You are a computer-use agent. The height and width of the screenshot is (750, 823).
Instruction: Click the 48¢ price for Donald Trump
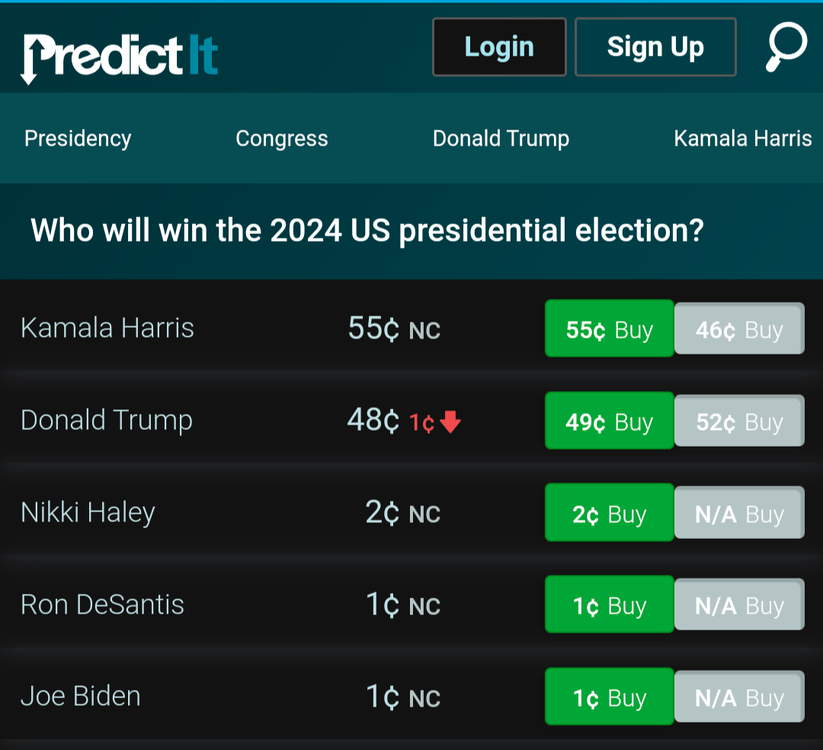(x=372, y=421)
